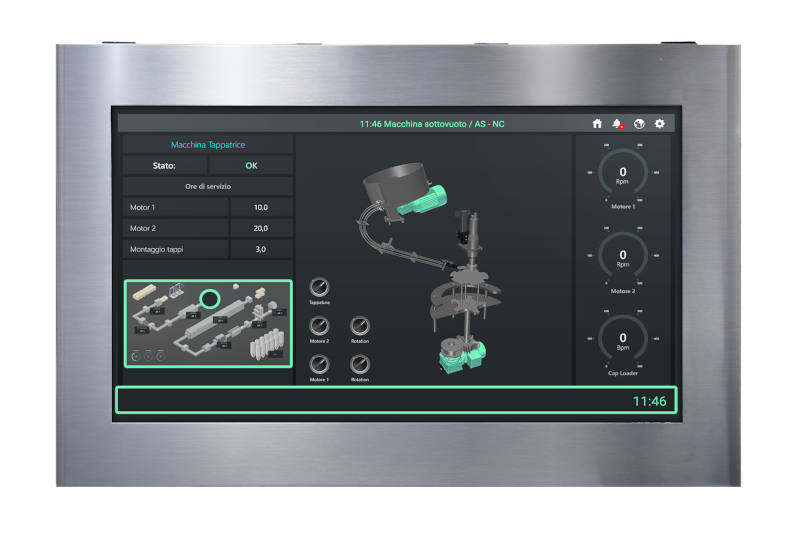Open the globe language selector
Screen dimensions: 800x536
(639, 124)
